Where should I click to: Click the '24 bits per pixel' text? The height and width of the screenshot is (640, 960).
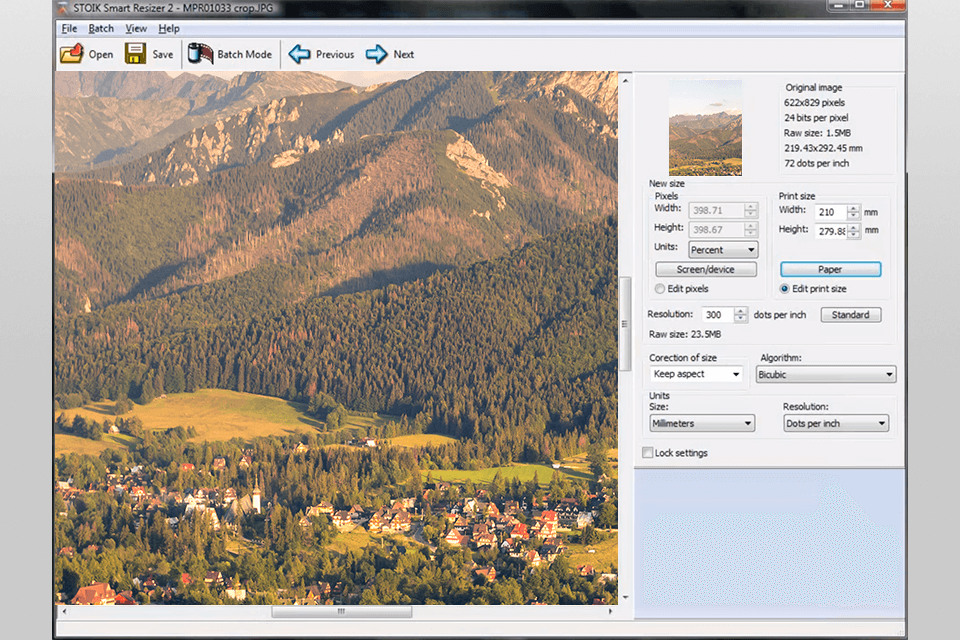(x=817, y=118)
